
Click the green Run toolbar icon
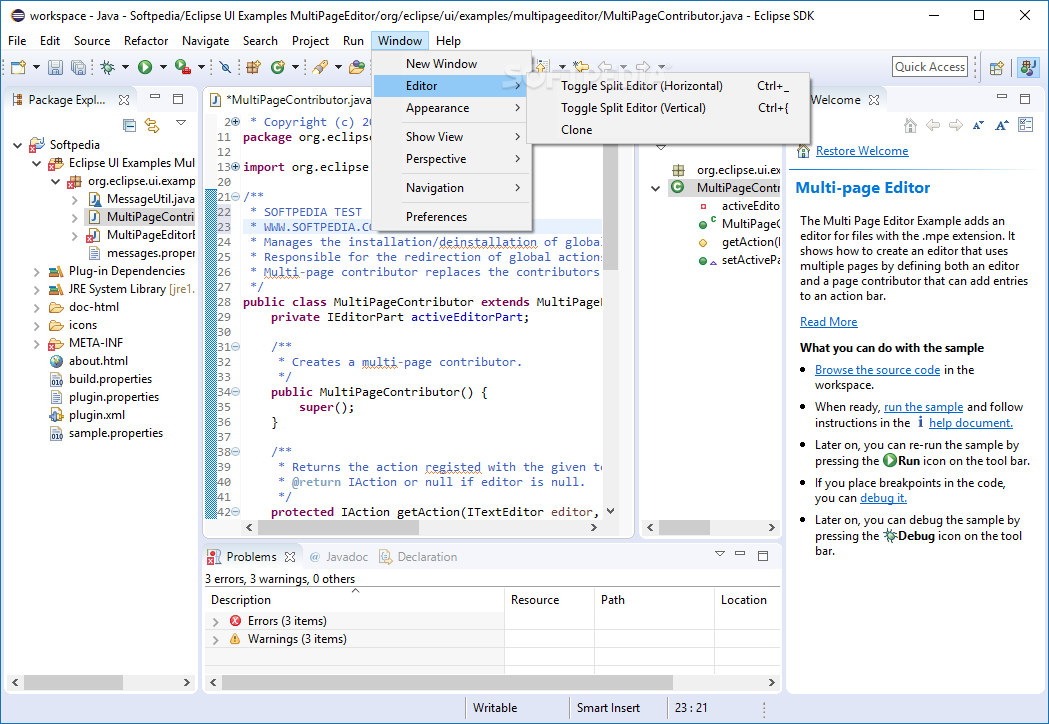coord(145,67)
